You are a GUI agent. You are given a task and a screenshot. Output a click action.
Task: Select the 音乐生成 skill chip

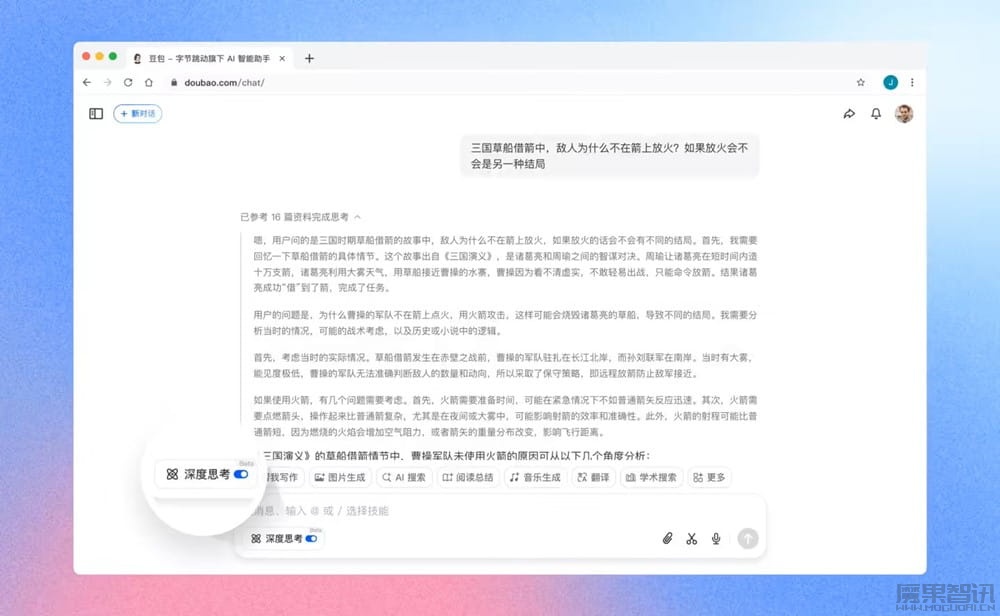point(535,477)
